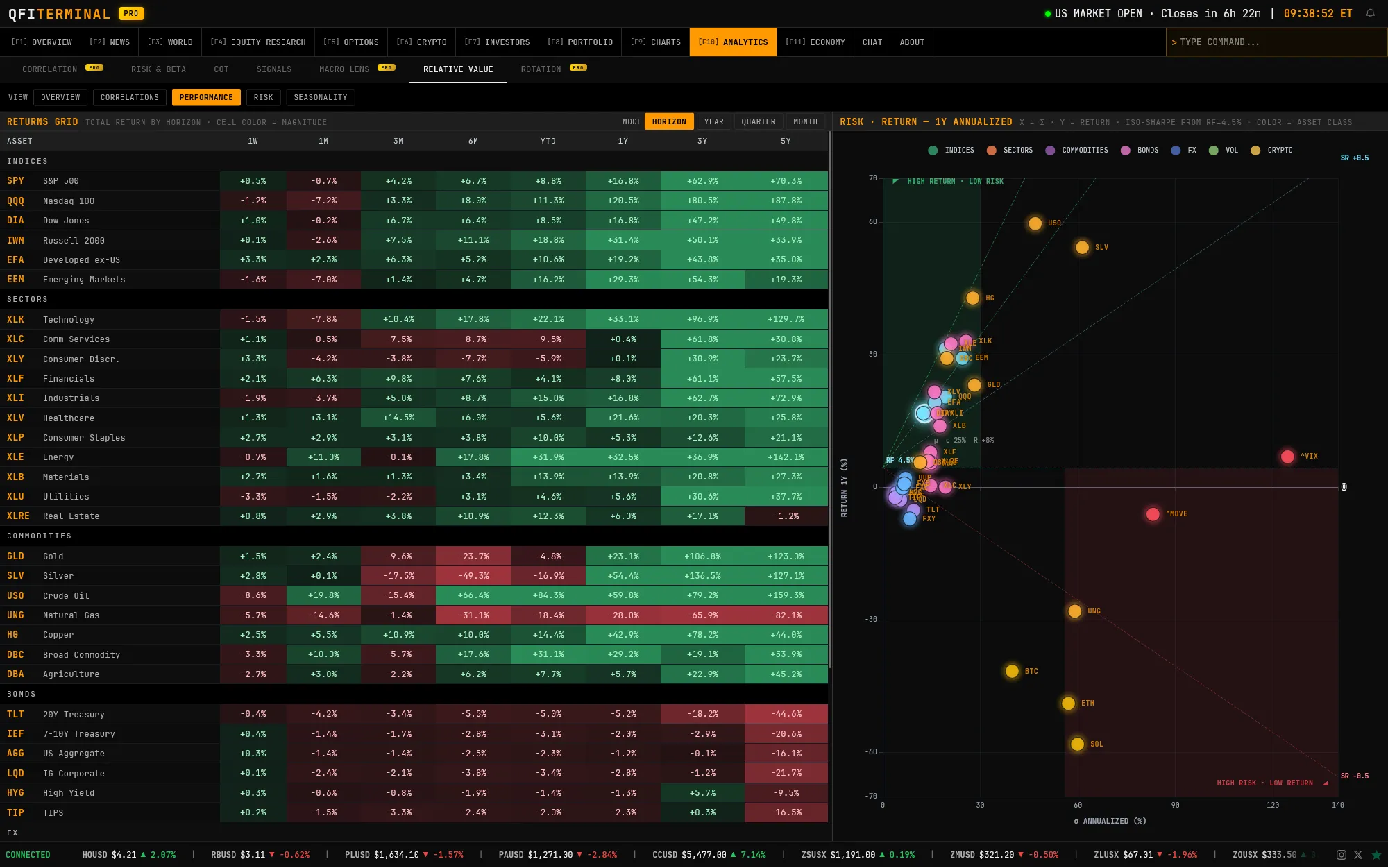The height and width of the screenshot is (868, 1388).
Task: Select the UNG point on the scatter chart
Action: click(1074, 611)
